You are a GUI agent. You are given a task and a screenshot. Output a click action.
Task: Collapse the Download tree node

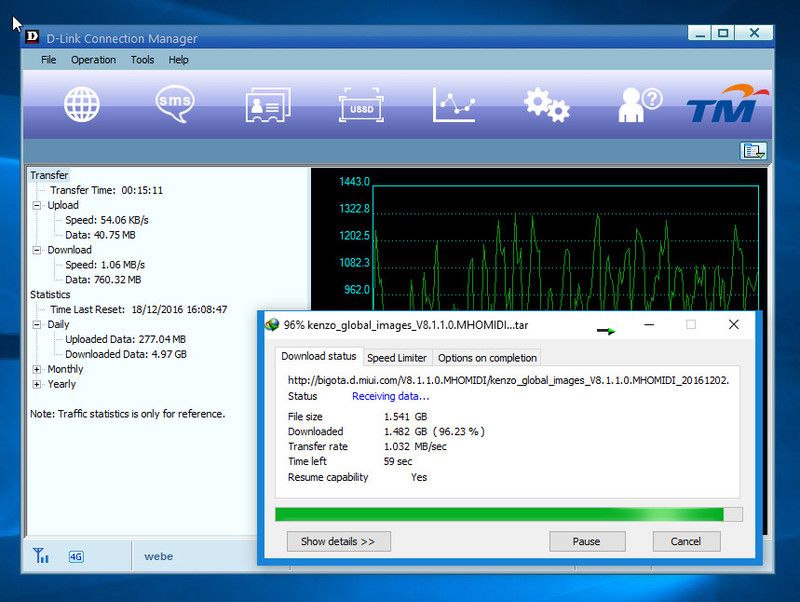pyautogui.click(x=37, y=250)
